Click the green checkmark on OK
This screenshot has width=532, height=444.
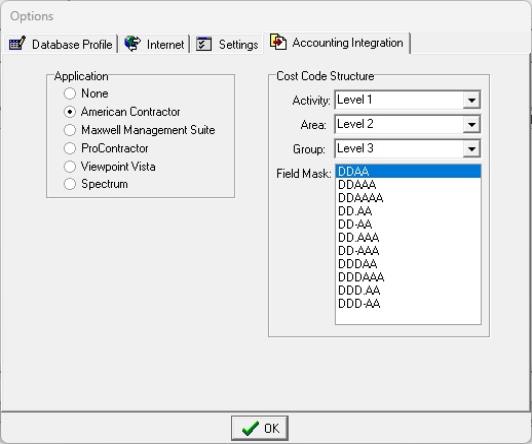pyautogui.click(x=250, y=428)
